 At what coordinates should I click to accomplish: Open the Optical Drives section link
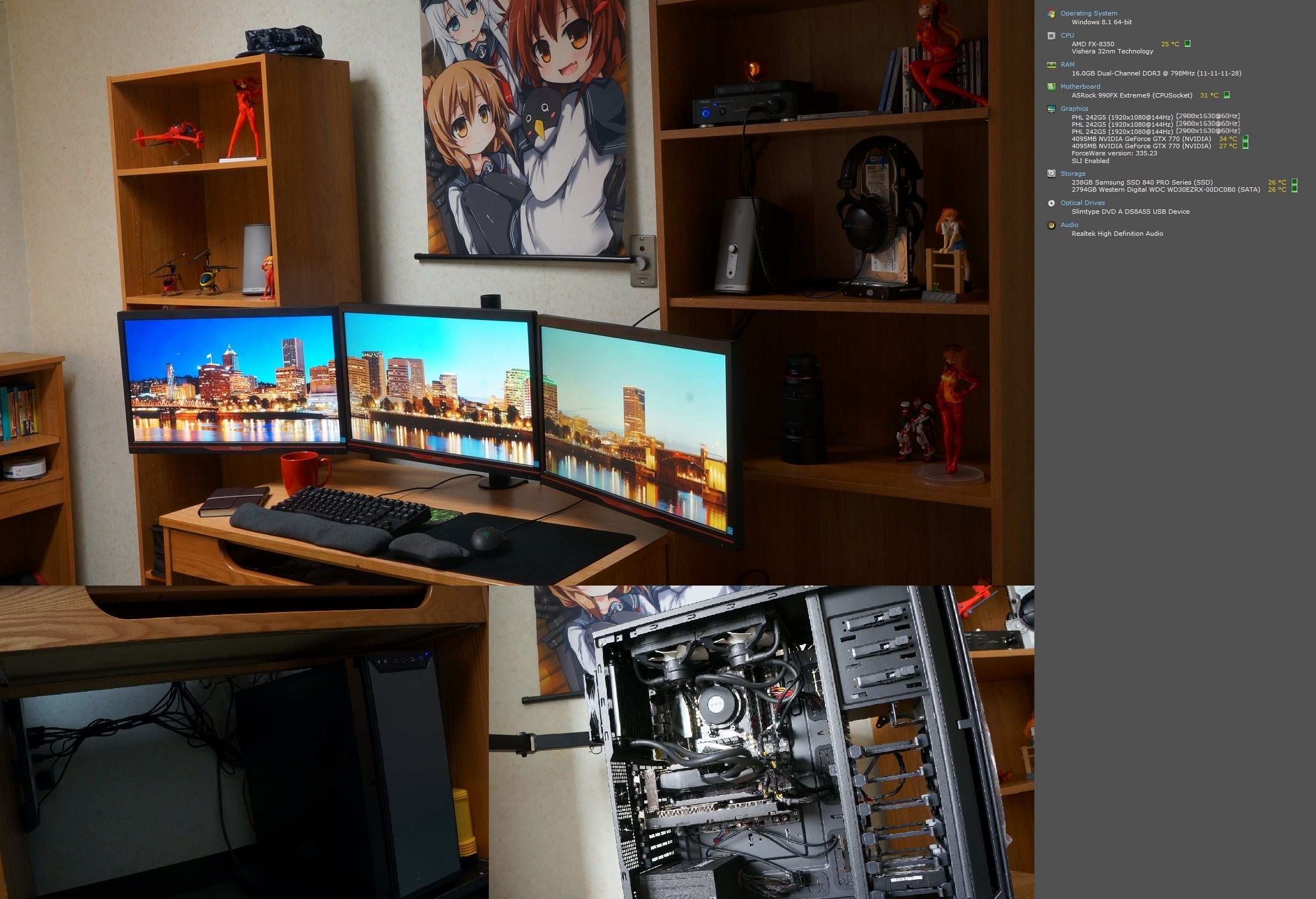tap(1082, 203)
